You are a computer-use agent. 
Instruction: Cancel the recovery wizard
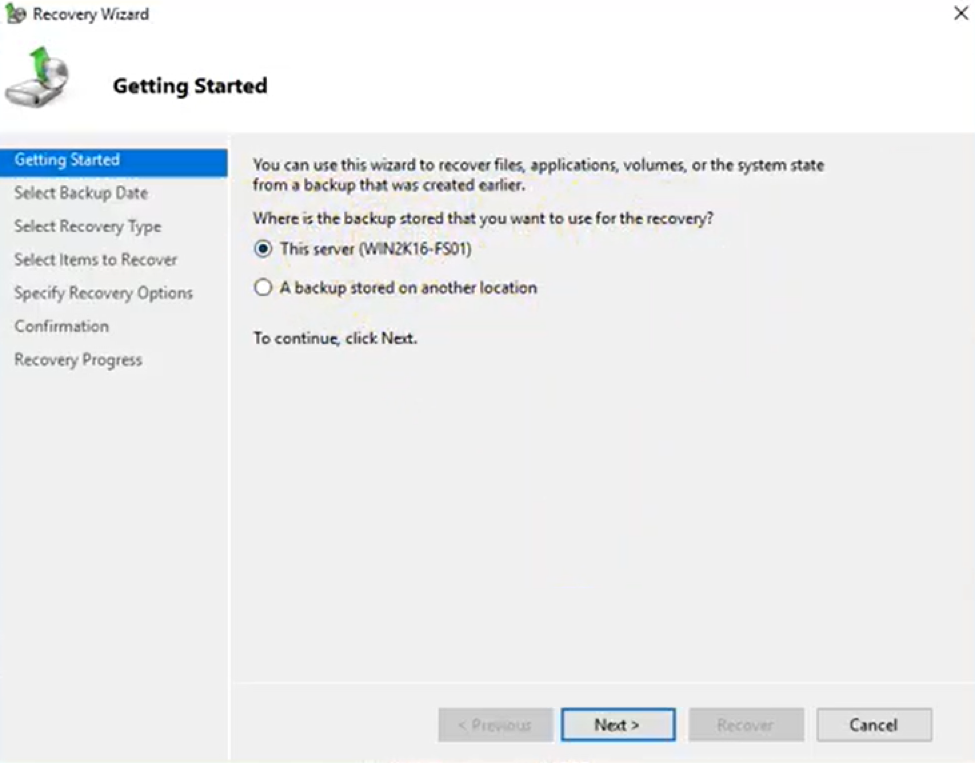click(x=874, y=725)
